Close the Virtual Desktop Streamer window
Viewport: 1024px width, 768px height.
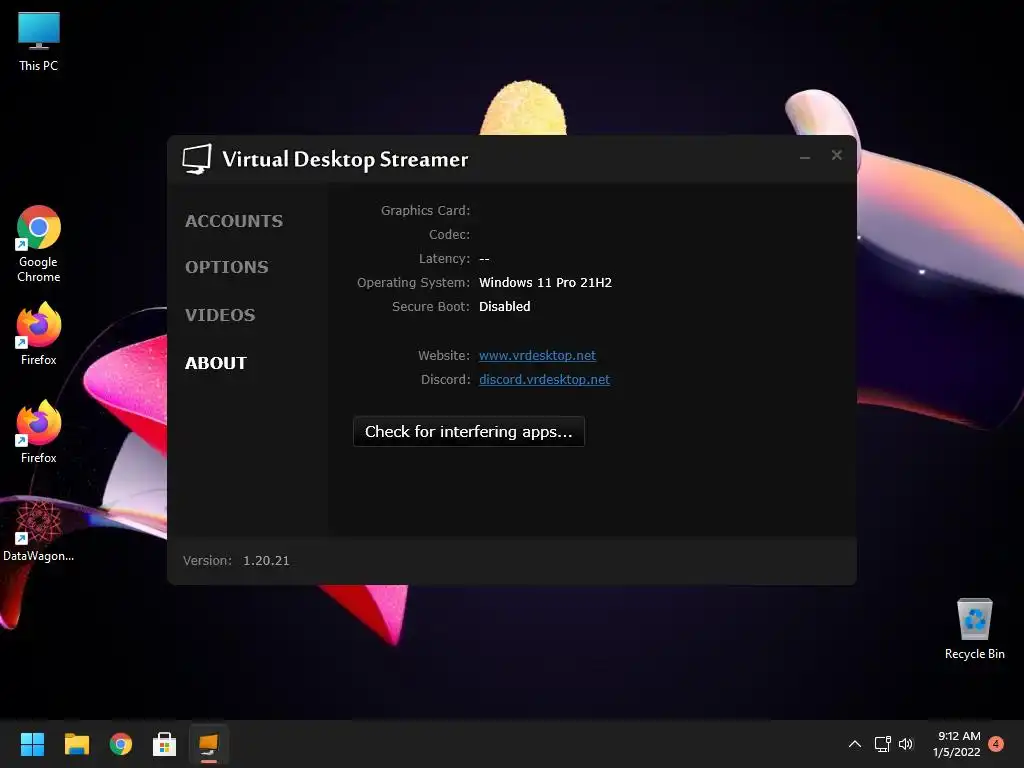[837, 155]
